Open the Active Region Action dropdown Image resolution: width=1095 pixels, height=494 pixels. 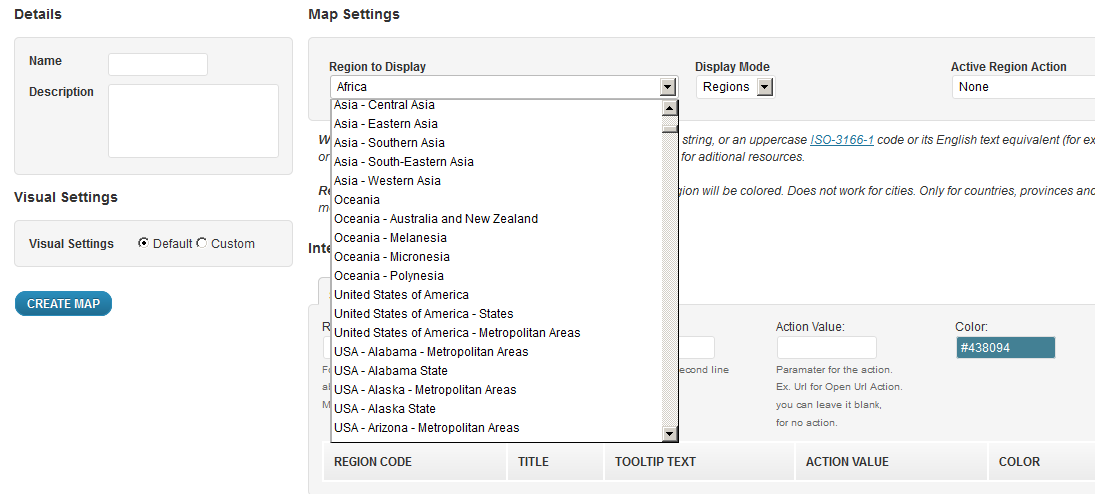coord(1020,87)
